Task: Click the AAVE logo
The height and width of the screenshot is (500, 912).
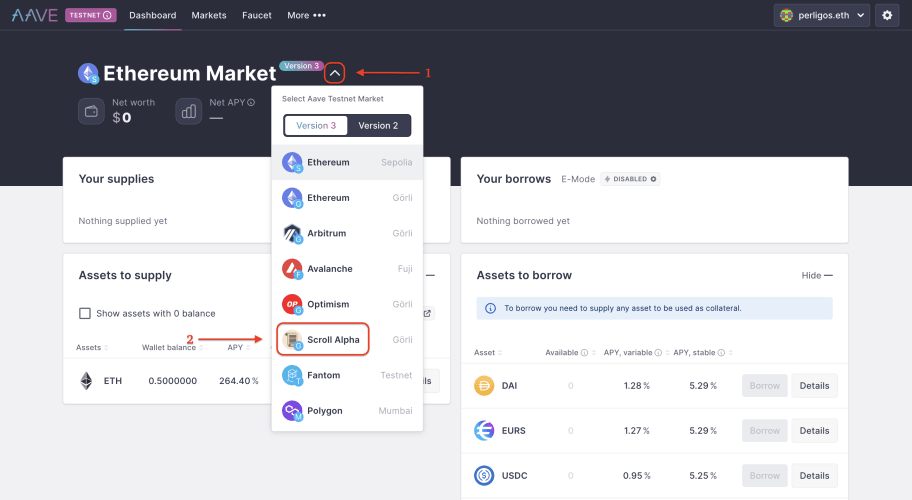Action: [x=34, y=15]
